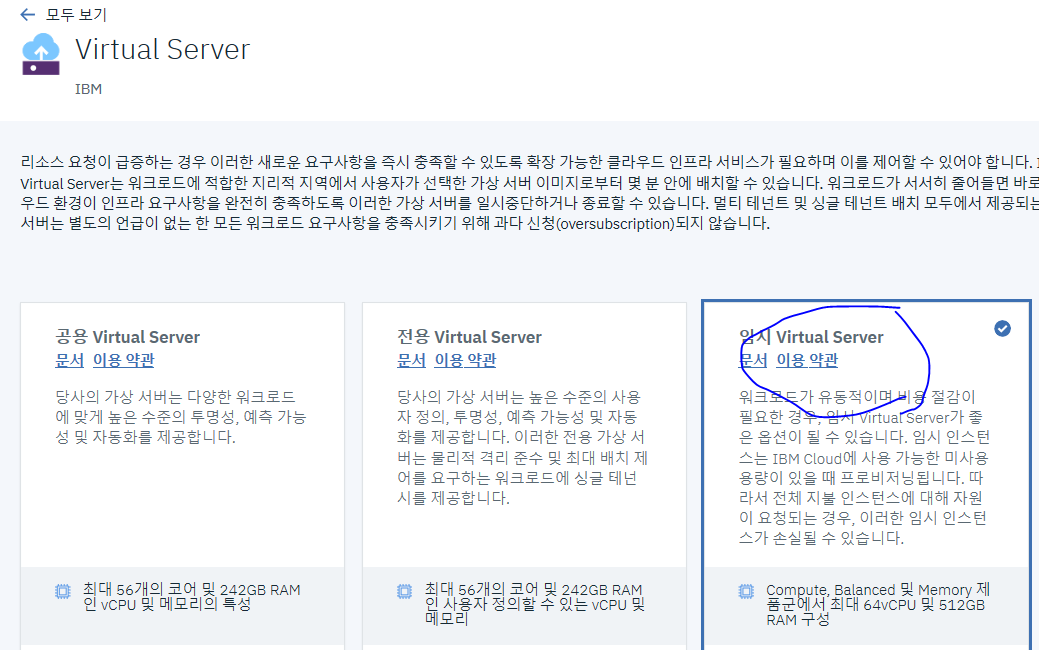Click the intro paragraph mentioning oversubscription

pyautogui.click(x=529, y=193)
